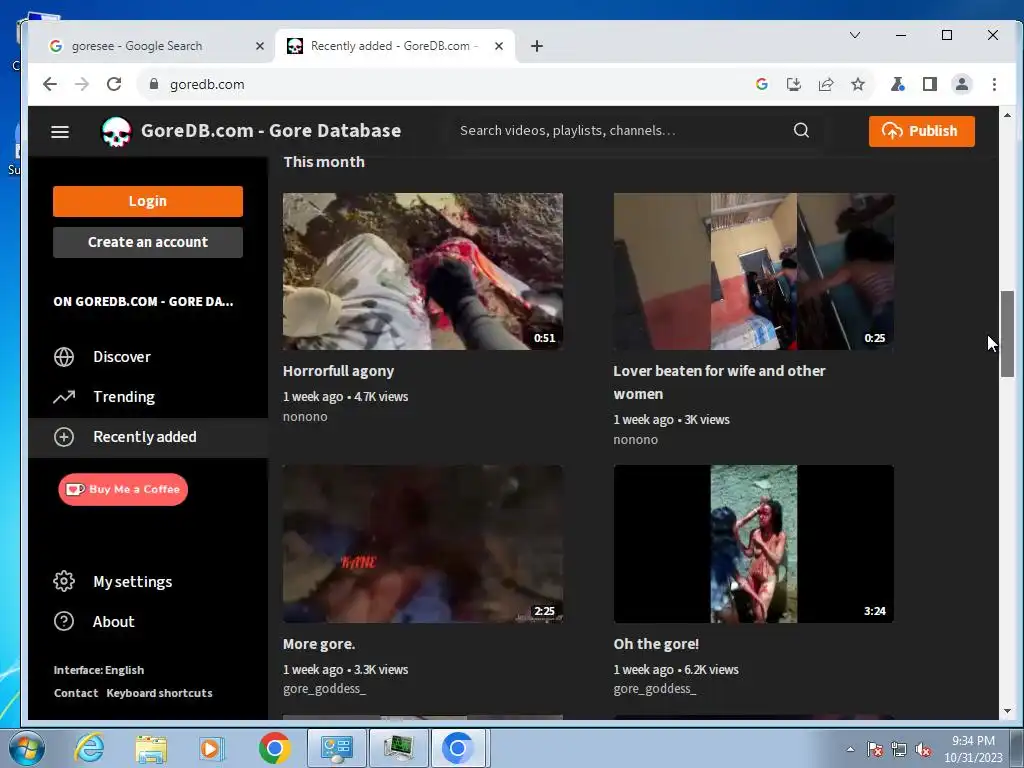Go back to previous page
This screenshot has height=768, width=1024.
pyautogui.click(x=50, y=84)
